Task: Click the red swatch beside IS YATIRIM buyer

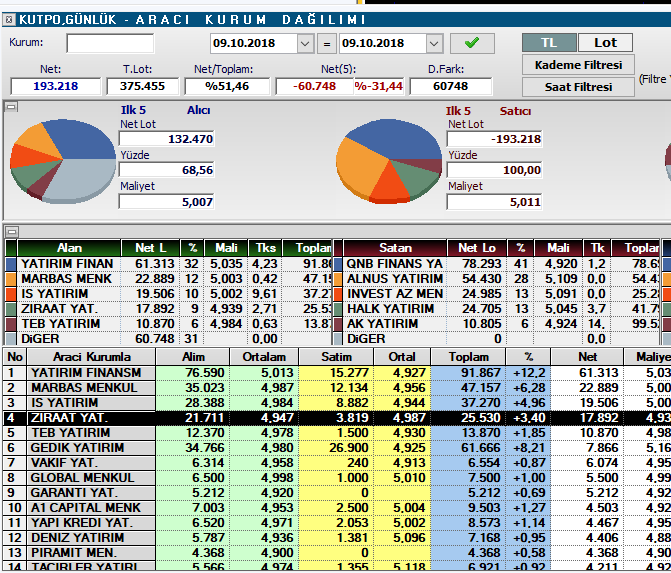Action: [11, 294]
